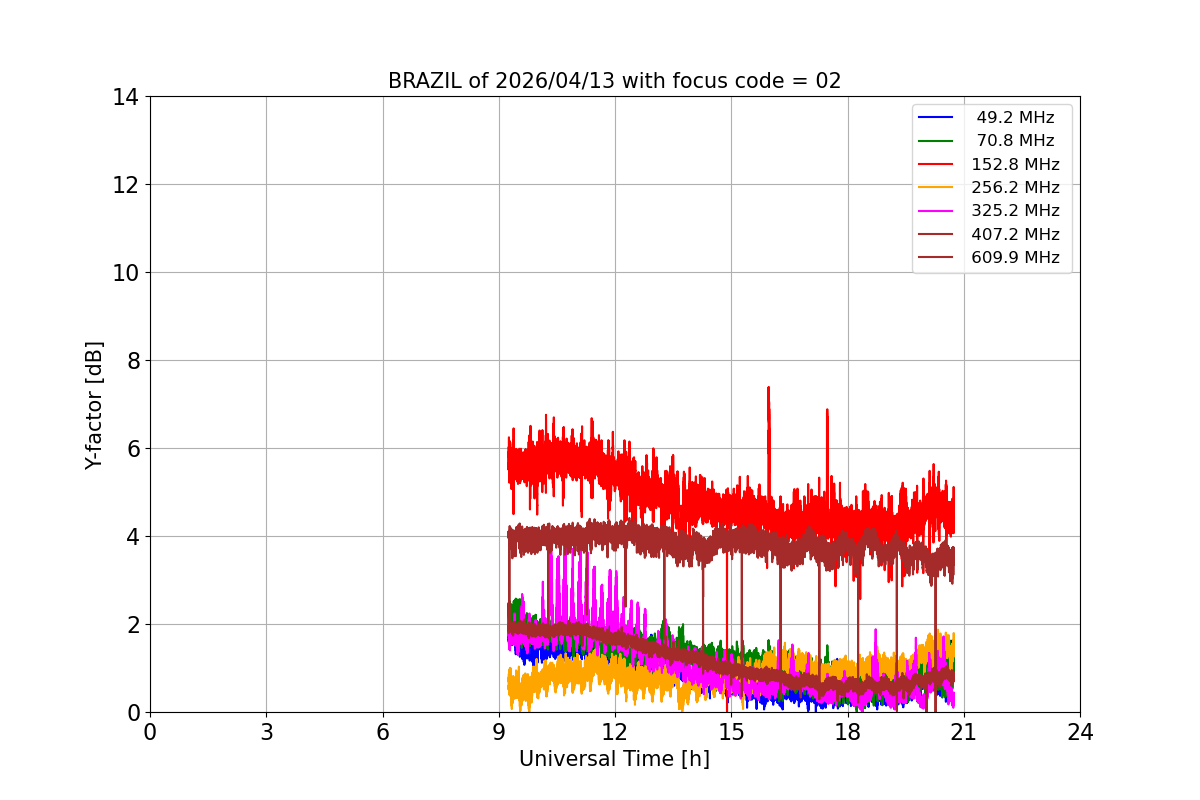Click the y-axis tick label '6'
1200x800 pixels.
(132, 449)
